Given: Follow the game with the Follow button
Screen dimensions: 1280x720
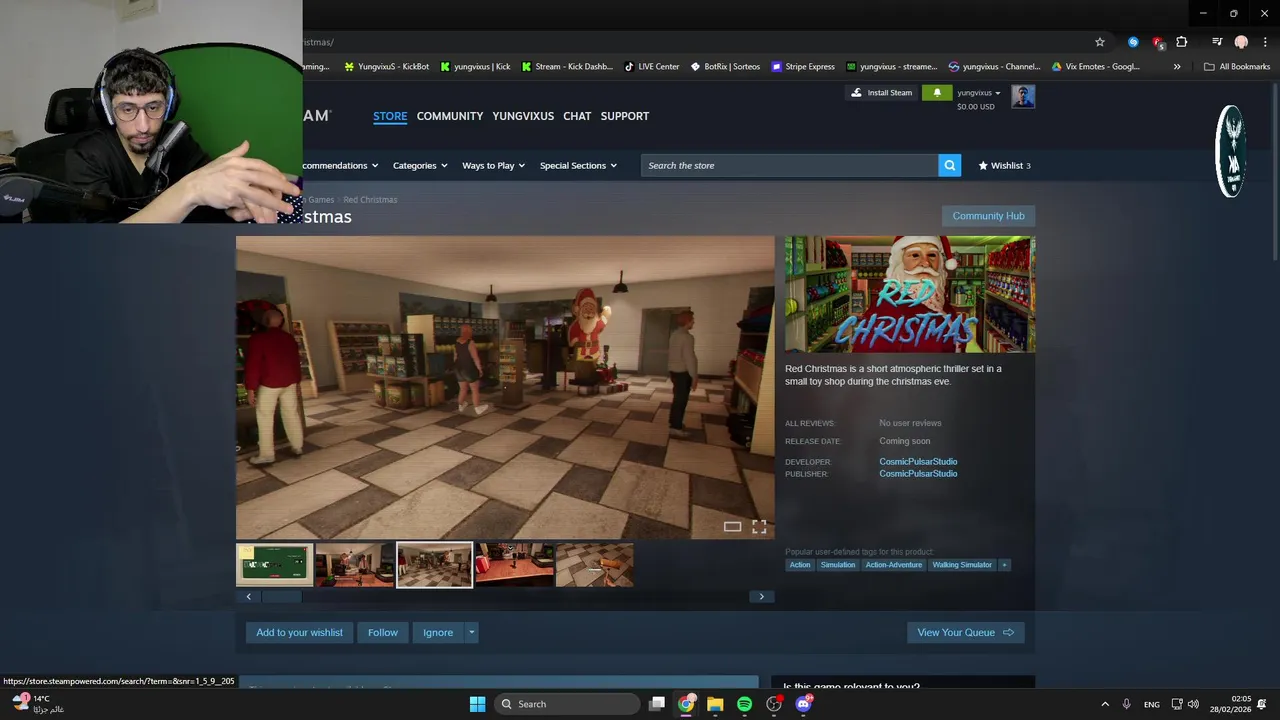Looking at the screenshot, I should point(383,633).
